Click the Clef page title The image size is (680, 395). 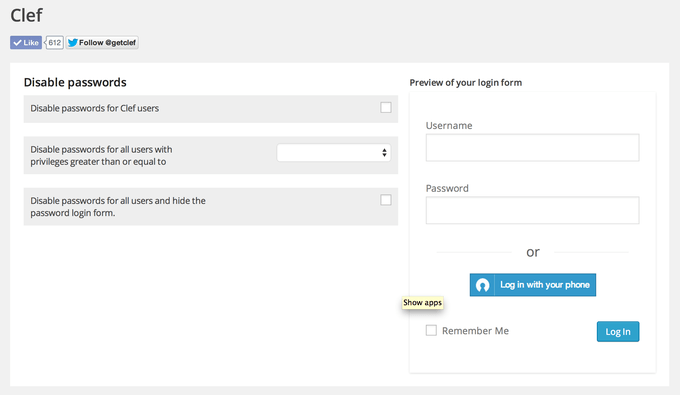coord(26,15)
